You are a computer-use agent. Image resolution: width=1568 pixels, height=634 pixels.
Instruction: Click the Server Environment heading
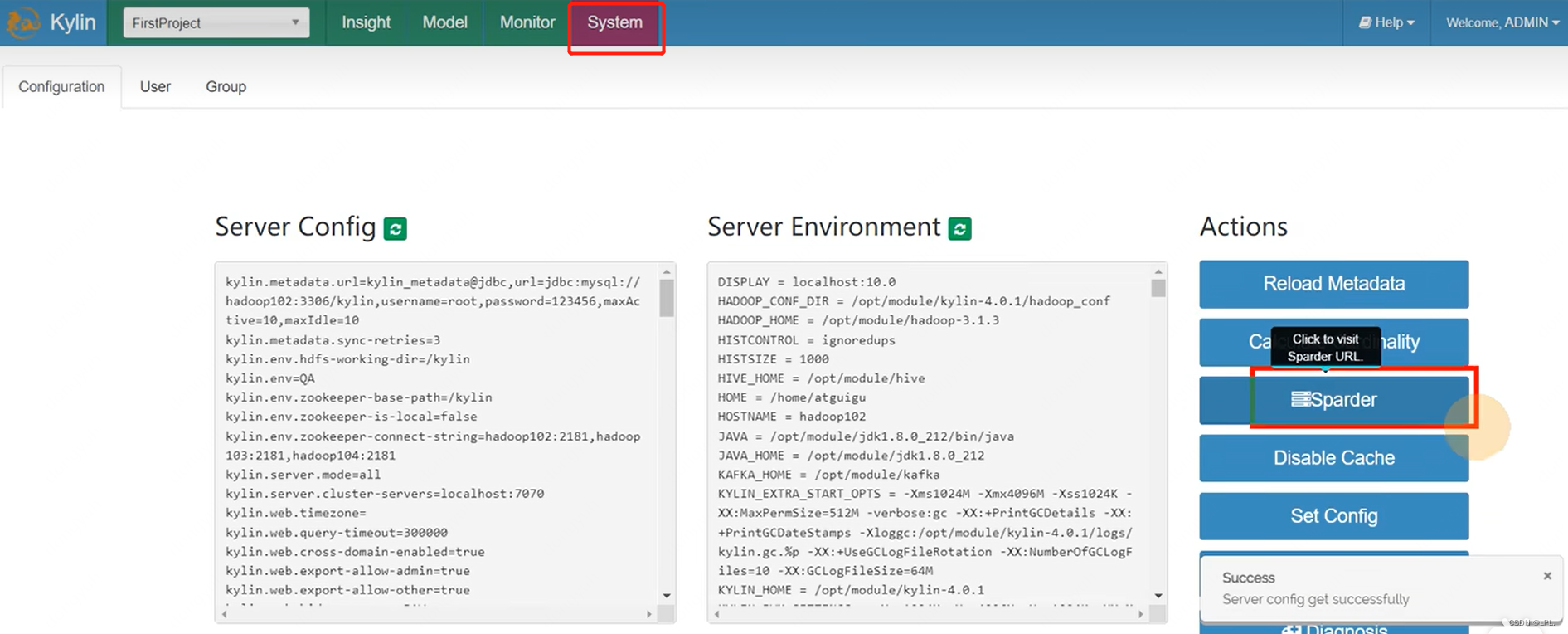tap(823, 227)
